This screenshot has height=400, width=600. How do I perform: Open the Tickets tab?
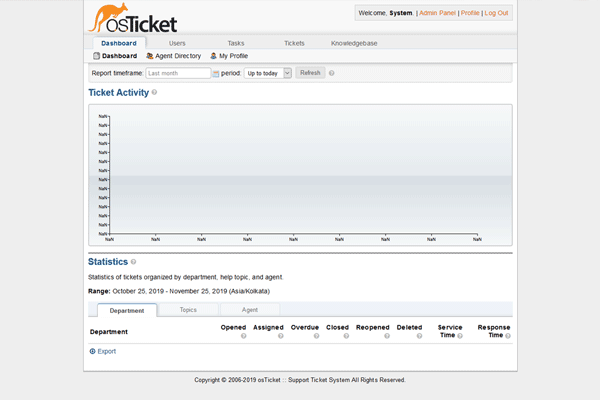pyautogui.click(x=294, y=44)
